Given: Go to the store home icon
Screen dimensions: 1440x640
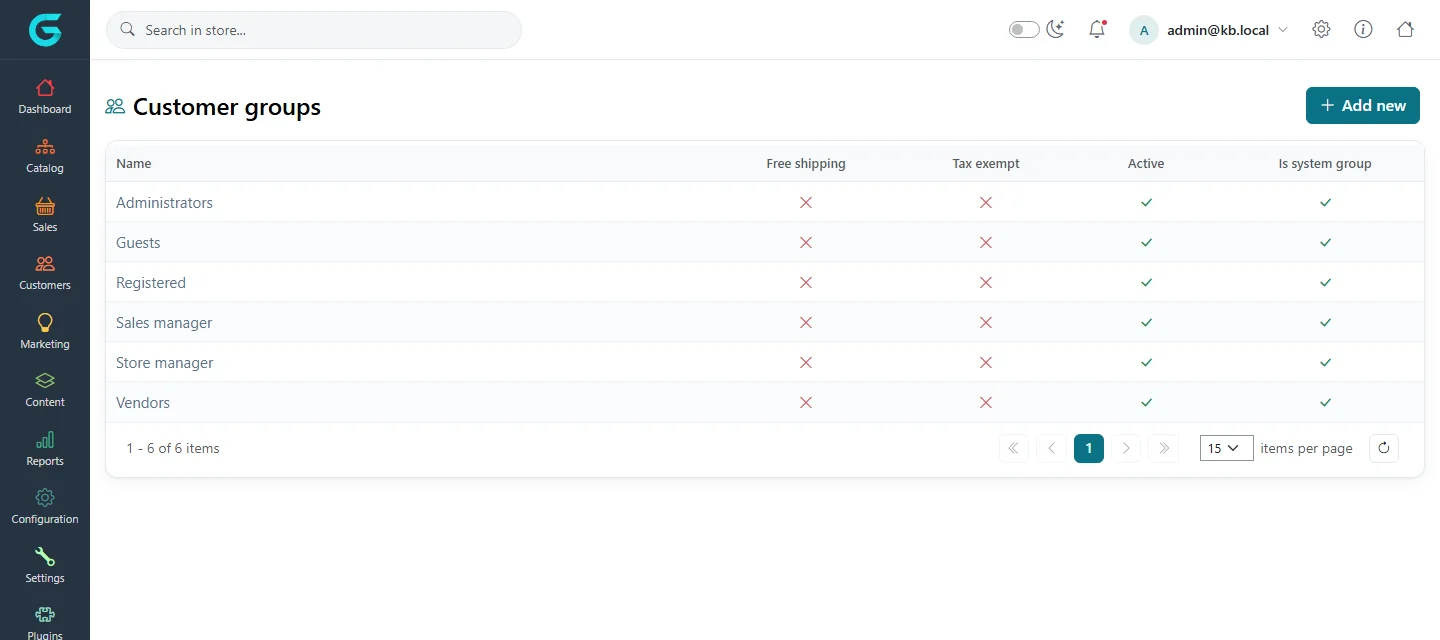Looking at the screenshot, I should pyautogui.click(x=1405, y=30).
